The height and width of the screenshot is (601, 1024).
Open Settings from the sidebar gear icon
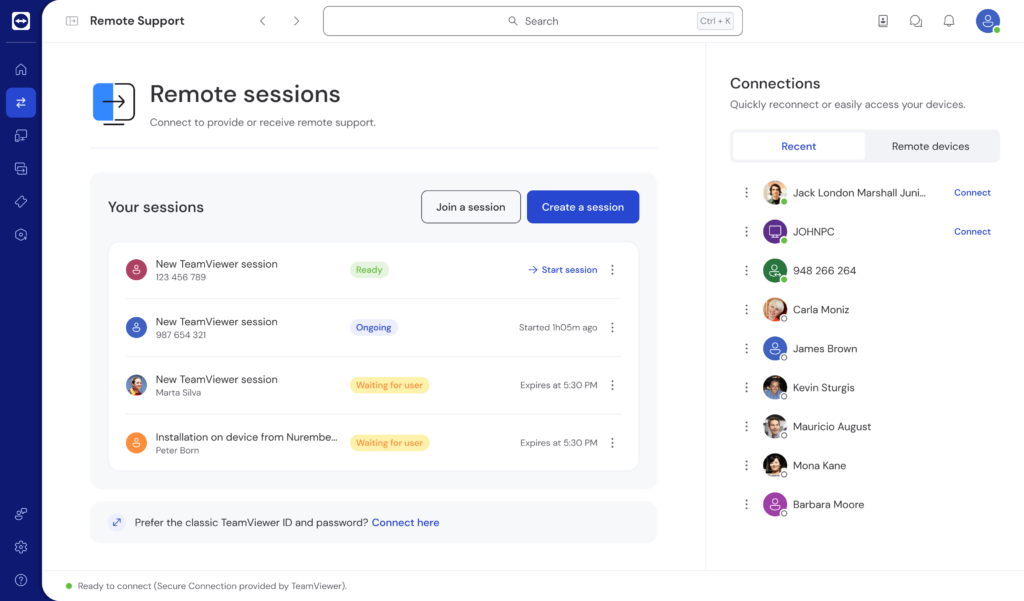(x=20, y=547)
